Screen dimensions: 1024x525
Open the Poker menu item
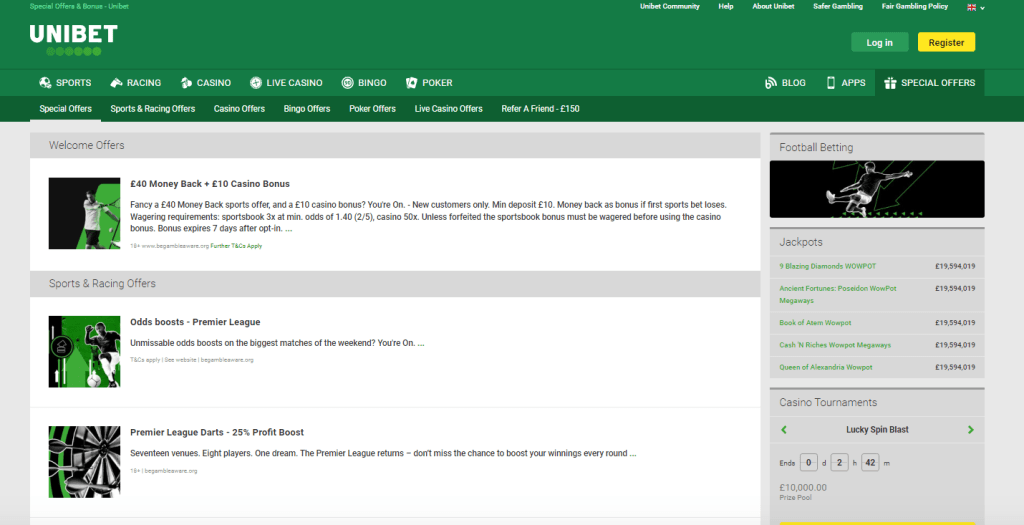pyautogui.click(x=429, y=83)
